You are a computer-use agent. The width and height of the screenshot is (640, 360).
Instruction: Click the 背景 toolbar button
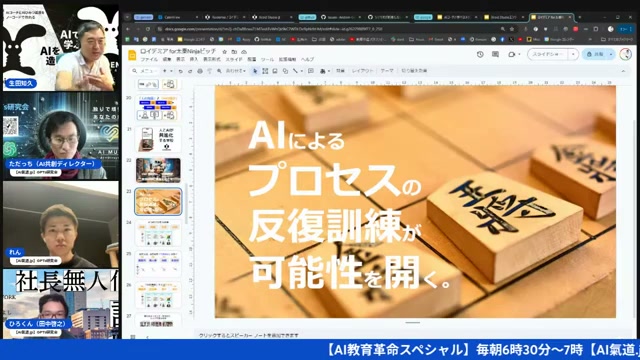pyautogui.click(x=340, y=71)
